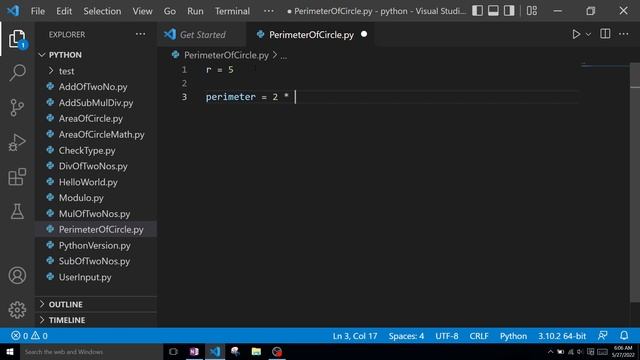
Task: Open AddSubMulDiv.py file
Action: [96, 103]
